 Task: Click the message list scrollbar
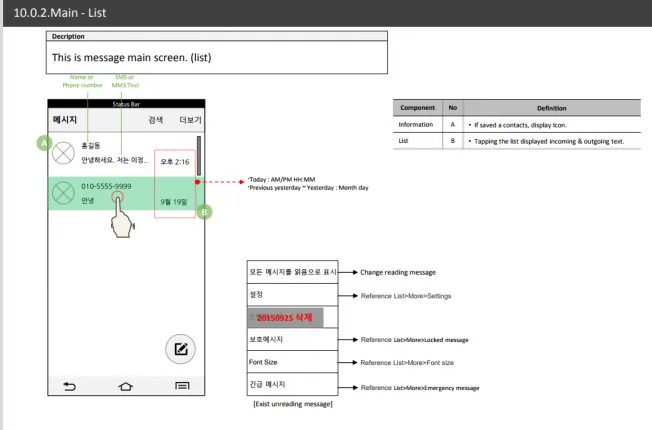coord(198,155)
